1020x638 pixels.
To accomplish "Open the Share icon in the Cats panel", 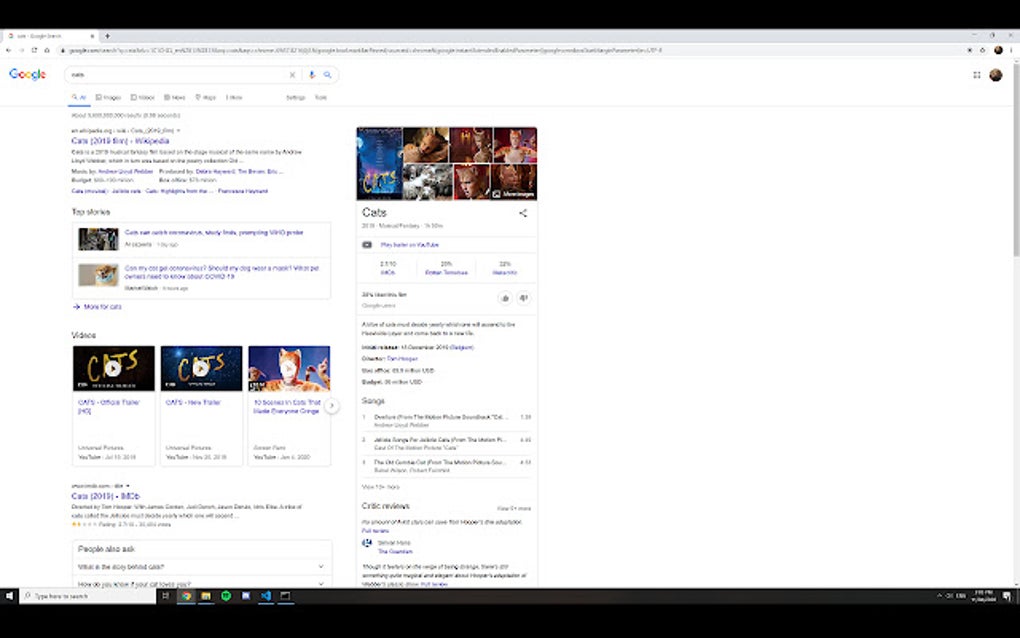I will pos(523,213).
